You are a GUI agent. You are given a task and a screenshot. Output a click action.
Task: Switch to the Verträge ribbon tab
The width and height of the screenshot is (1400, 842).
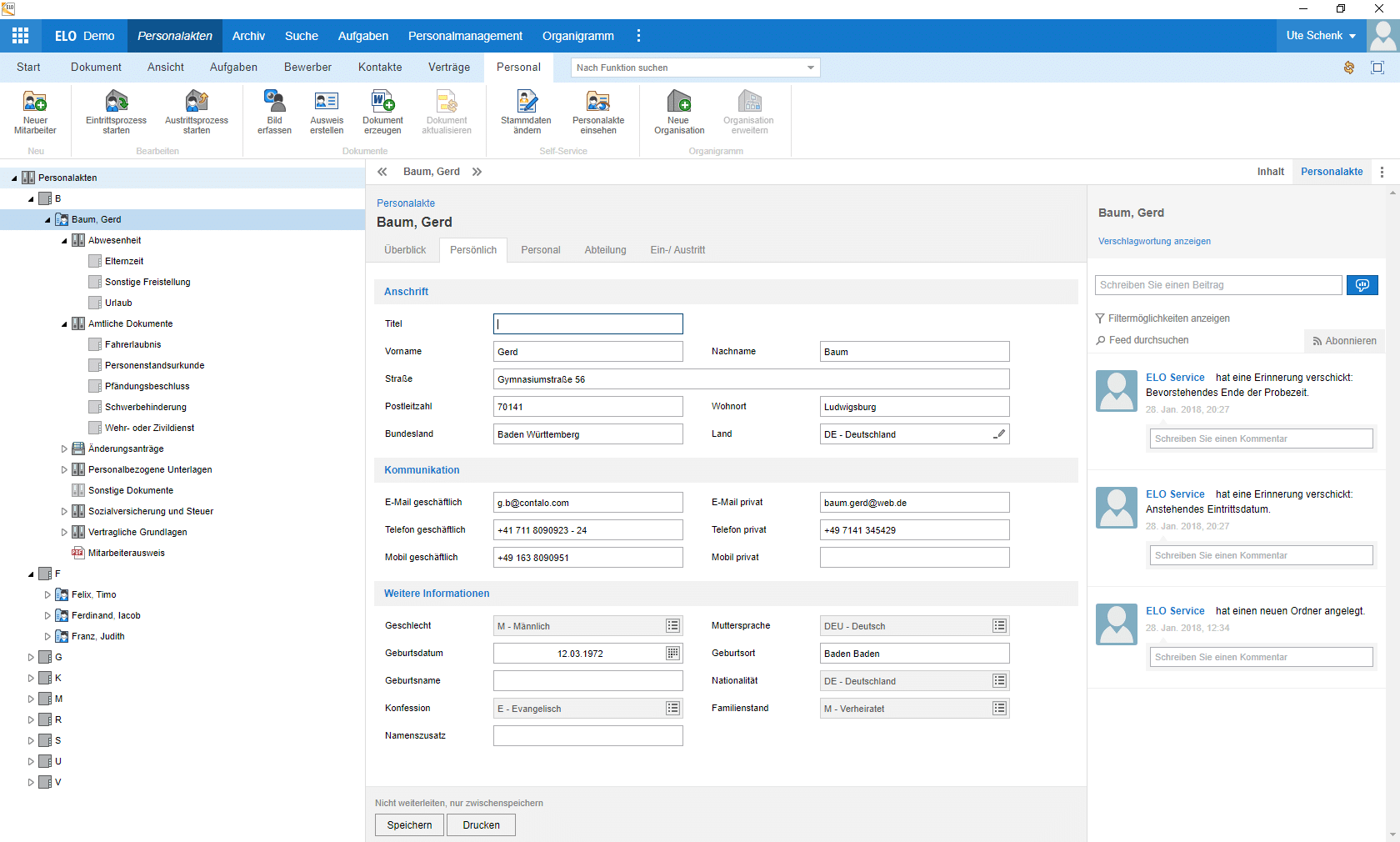449,68
